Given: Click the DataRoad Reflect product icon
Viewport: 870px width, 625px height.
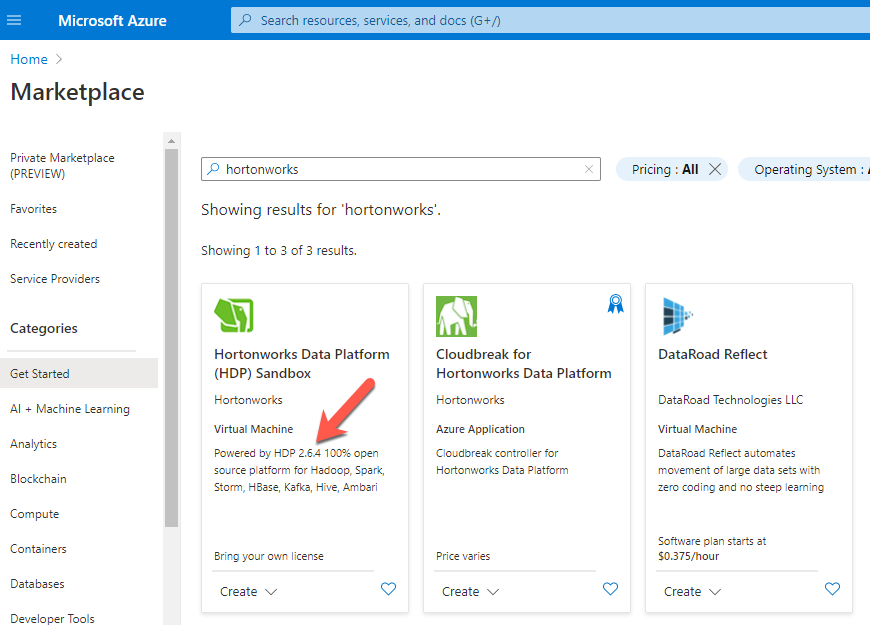Looking at the screenshot, I should (x=677, y=315).
